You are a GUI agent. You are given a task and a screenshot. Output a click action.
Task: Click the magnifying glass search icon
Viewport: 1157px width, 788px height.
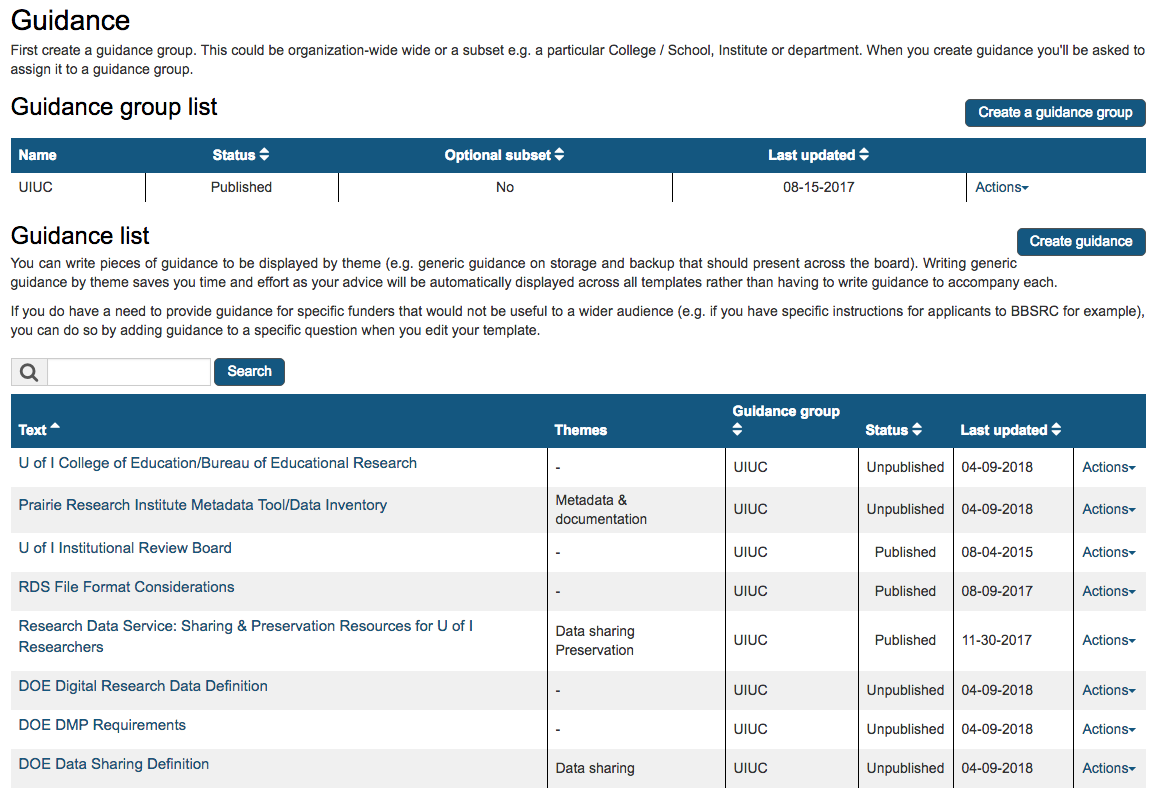28,371
